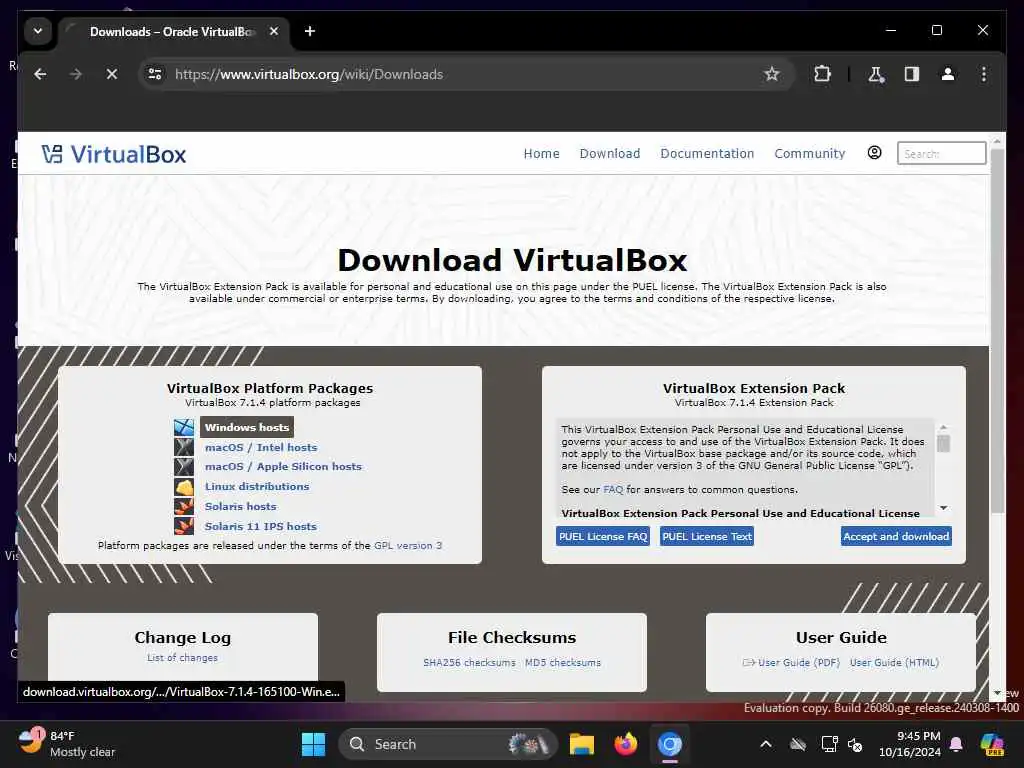Open the User Guide (HTML) link
Viewport: 1024px width, 768px height.
pos(894,662)
